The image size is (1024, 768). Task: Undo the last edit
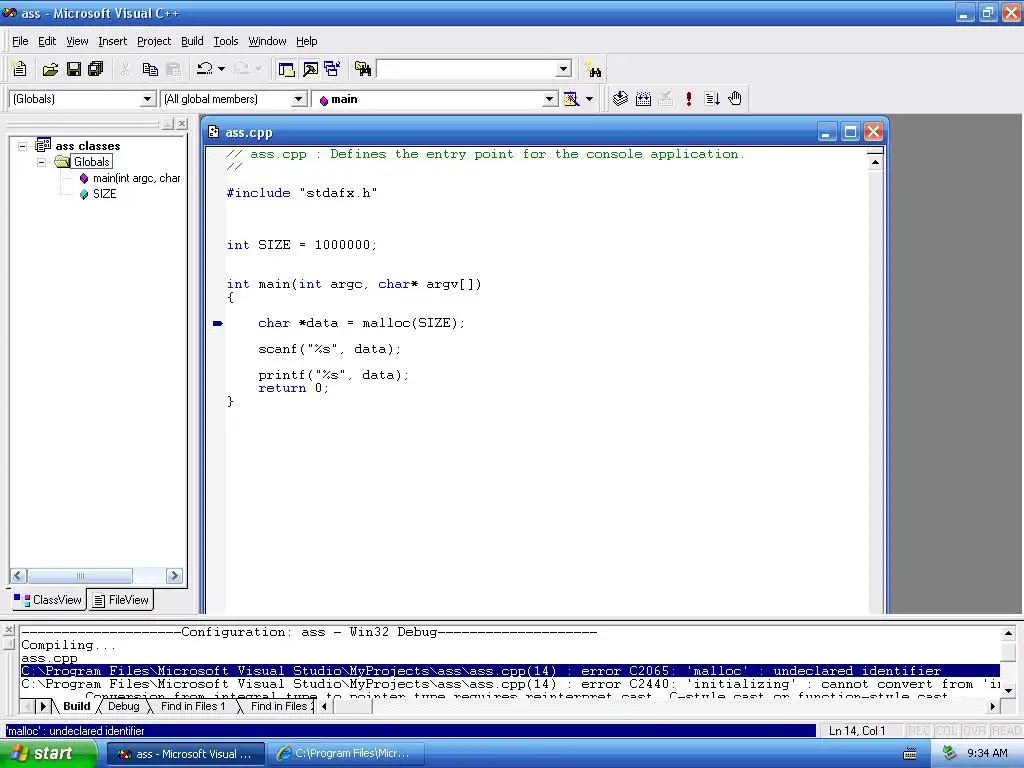coord(205,69)
